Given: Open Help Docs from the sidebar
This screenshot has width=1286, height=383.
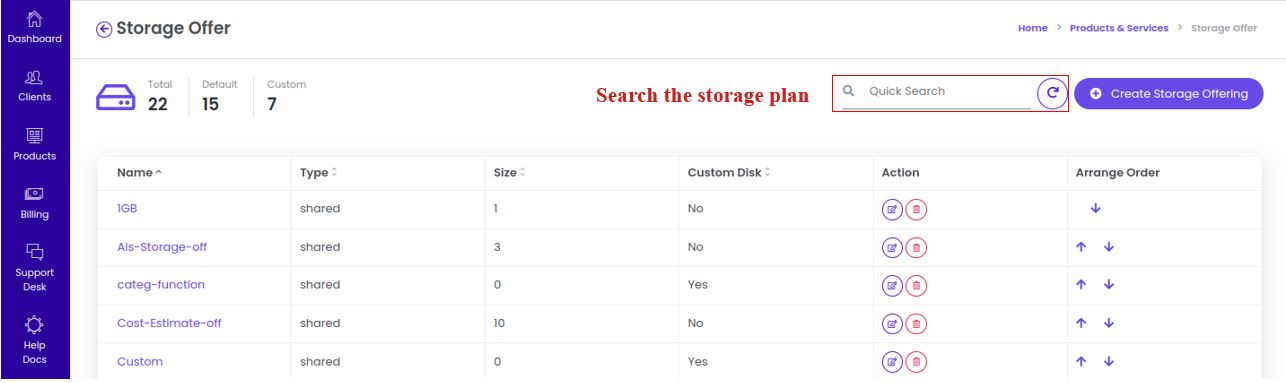Looking at the screenshot, I should pyautogui.click(x=35, y=339).
